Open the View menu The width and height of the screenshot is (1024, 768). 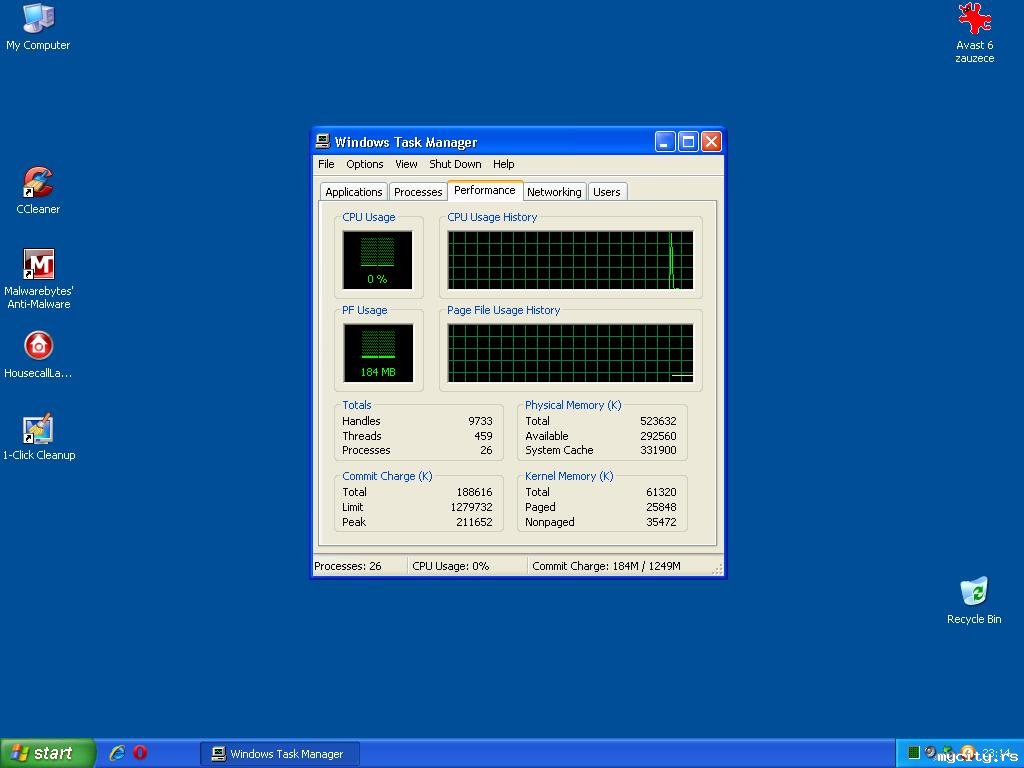pyautogui.click(x=406, y=164)
